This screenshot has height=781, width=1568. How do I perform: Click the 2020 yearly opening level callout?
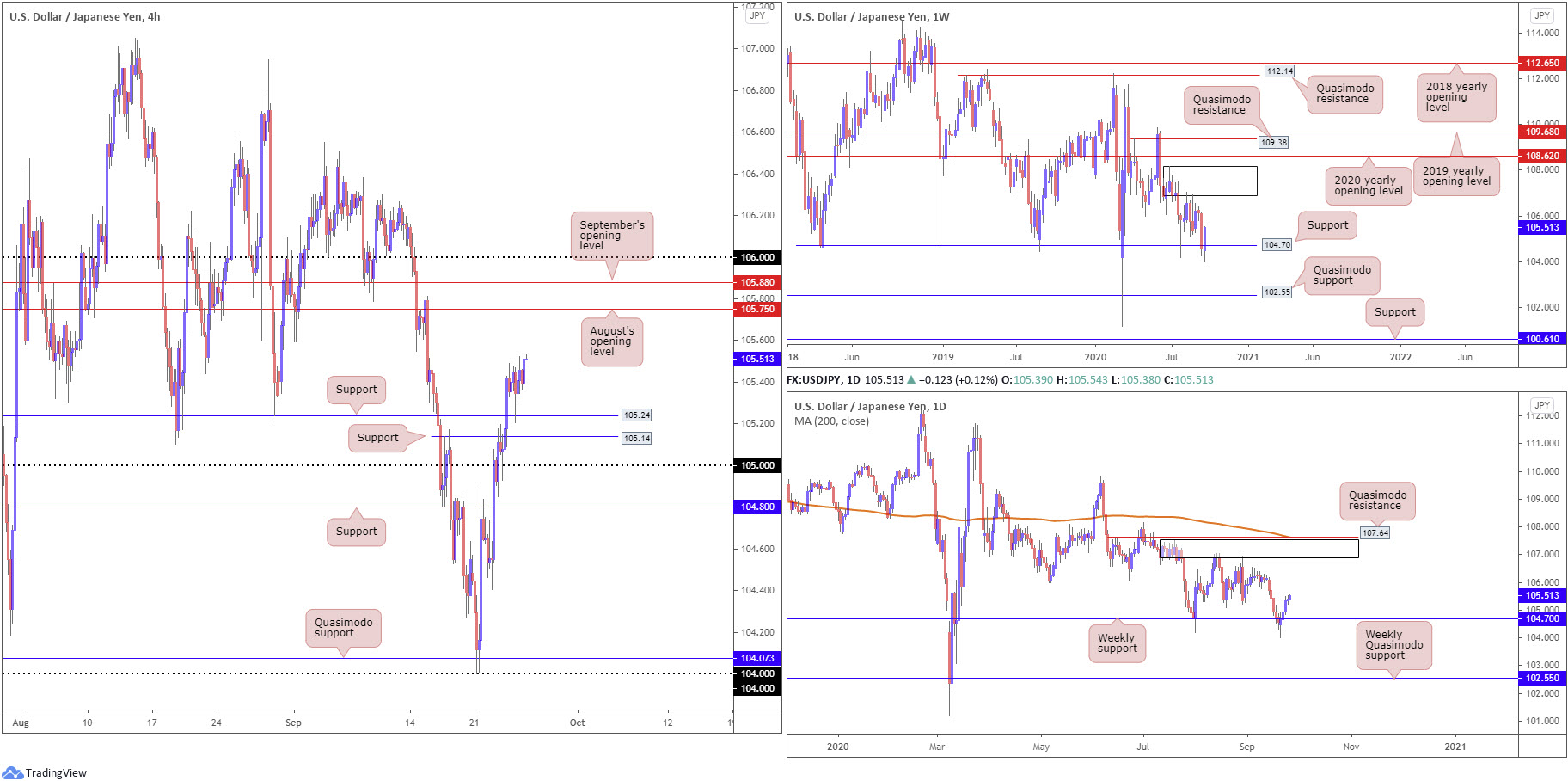[1369, 186]
